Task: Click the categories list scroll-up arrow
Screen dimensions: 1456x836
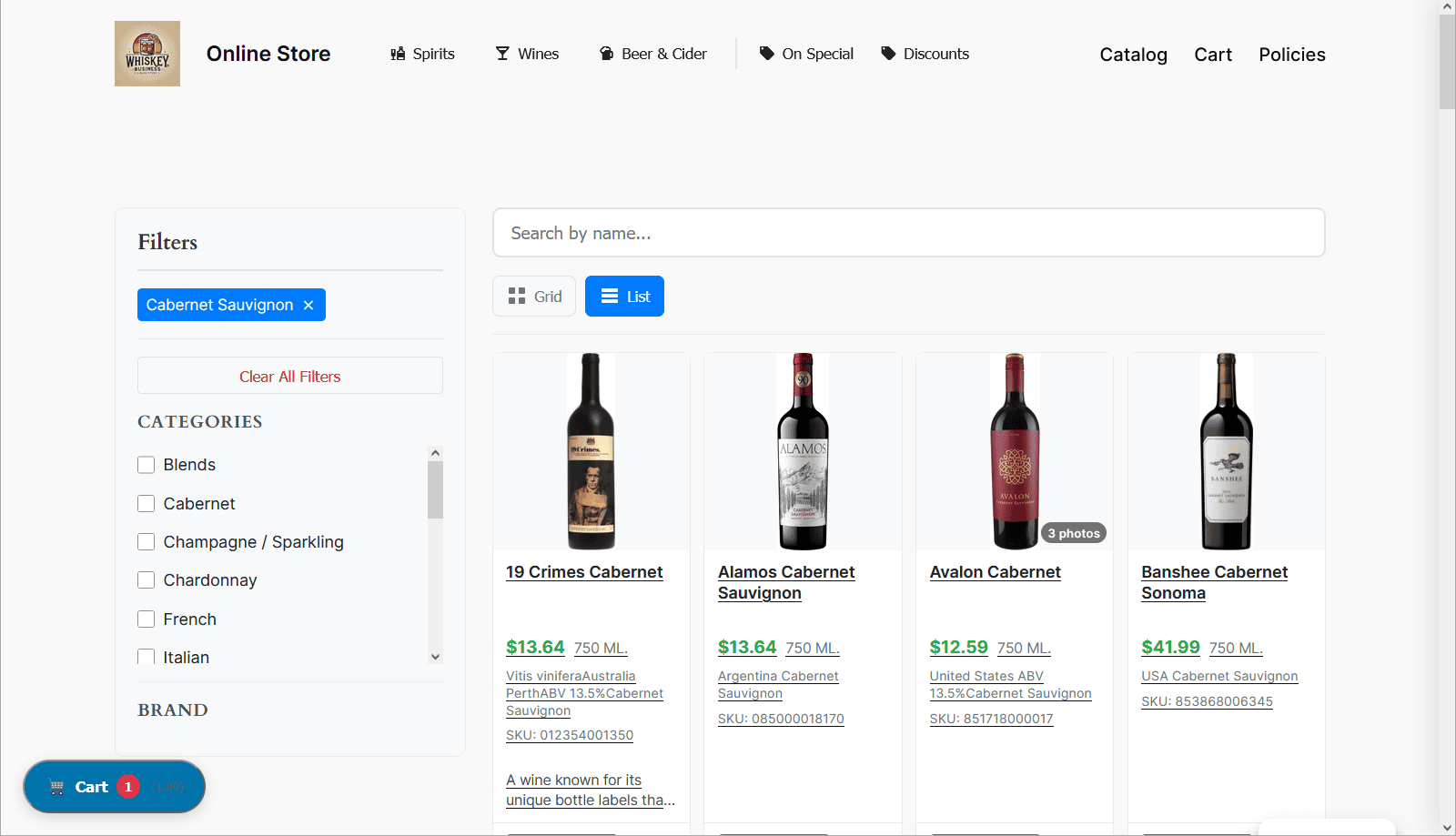Action: coord(435,453)
